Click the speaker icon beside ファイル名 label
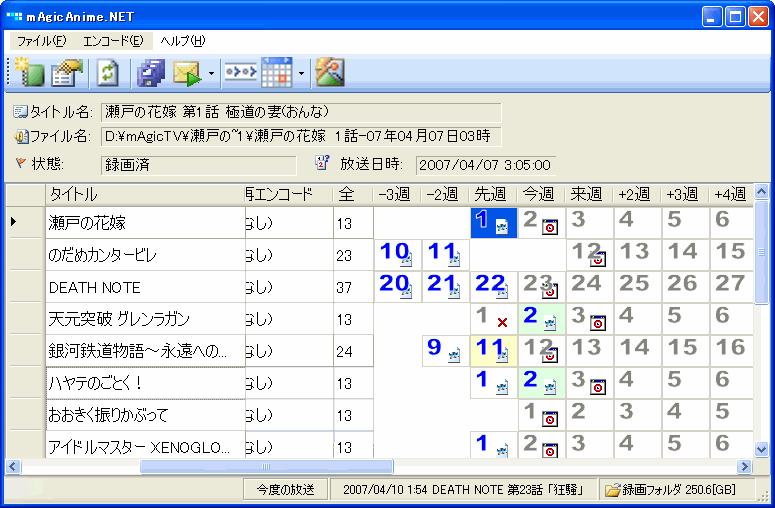Screen dimensions: 775x508 pyautogui.click(x=21, y=136)
